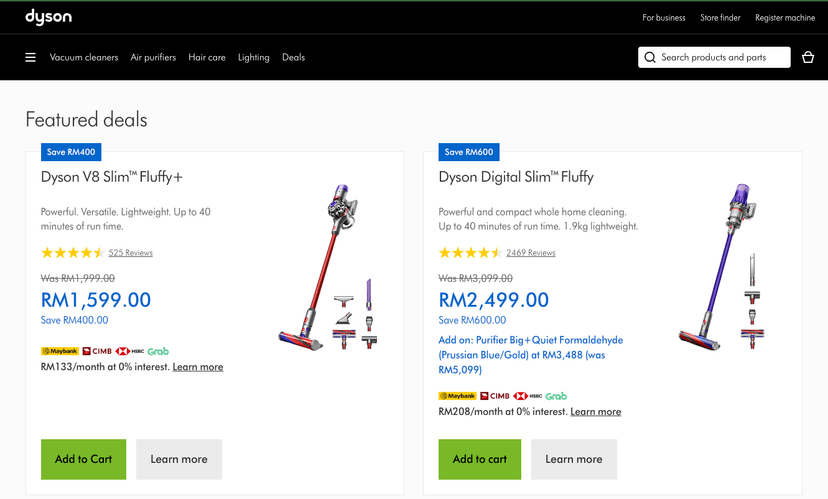The width and height of the screenshot is (828, 499).
Task: Click Learn more button for V8 Slim
Action: click(x=179, y=459)
